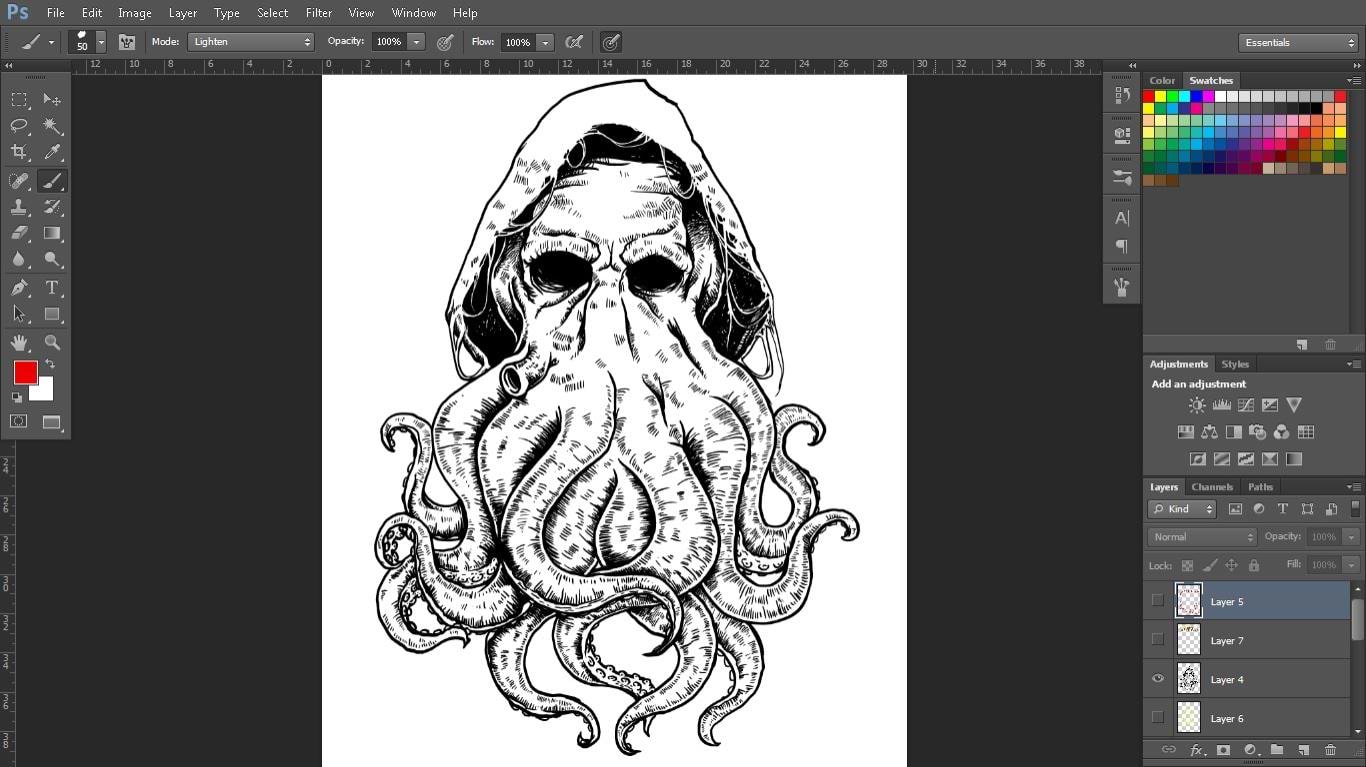Show Layer 5 by toggling its visibility
This screenshot has width=1366, height=767.
(x=1158, y=601)
